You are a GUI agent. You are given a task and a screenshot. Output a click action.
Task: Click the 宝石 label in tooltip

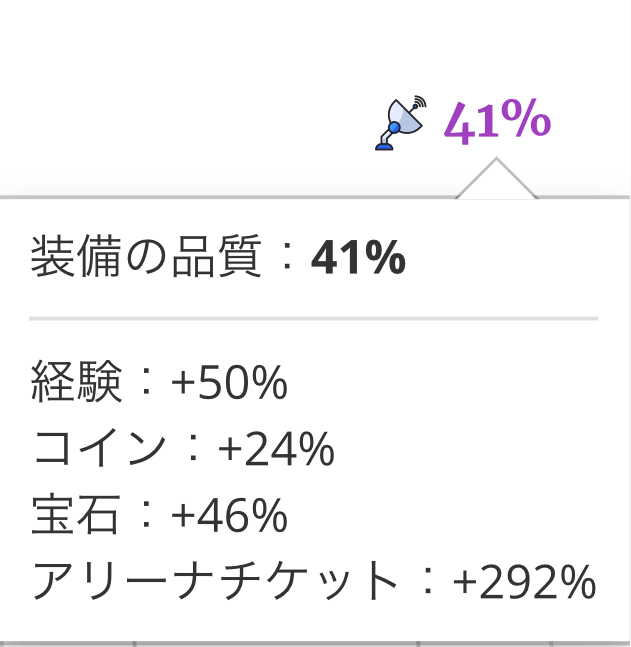pos(76,515)
